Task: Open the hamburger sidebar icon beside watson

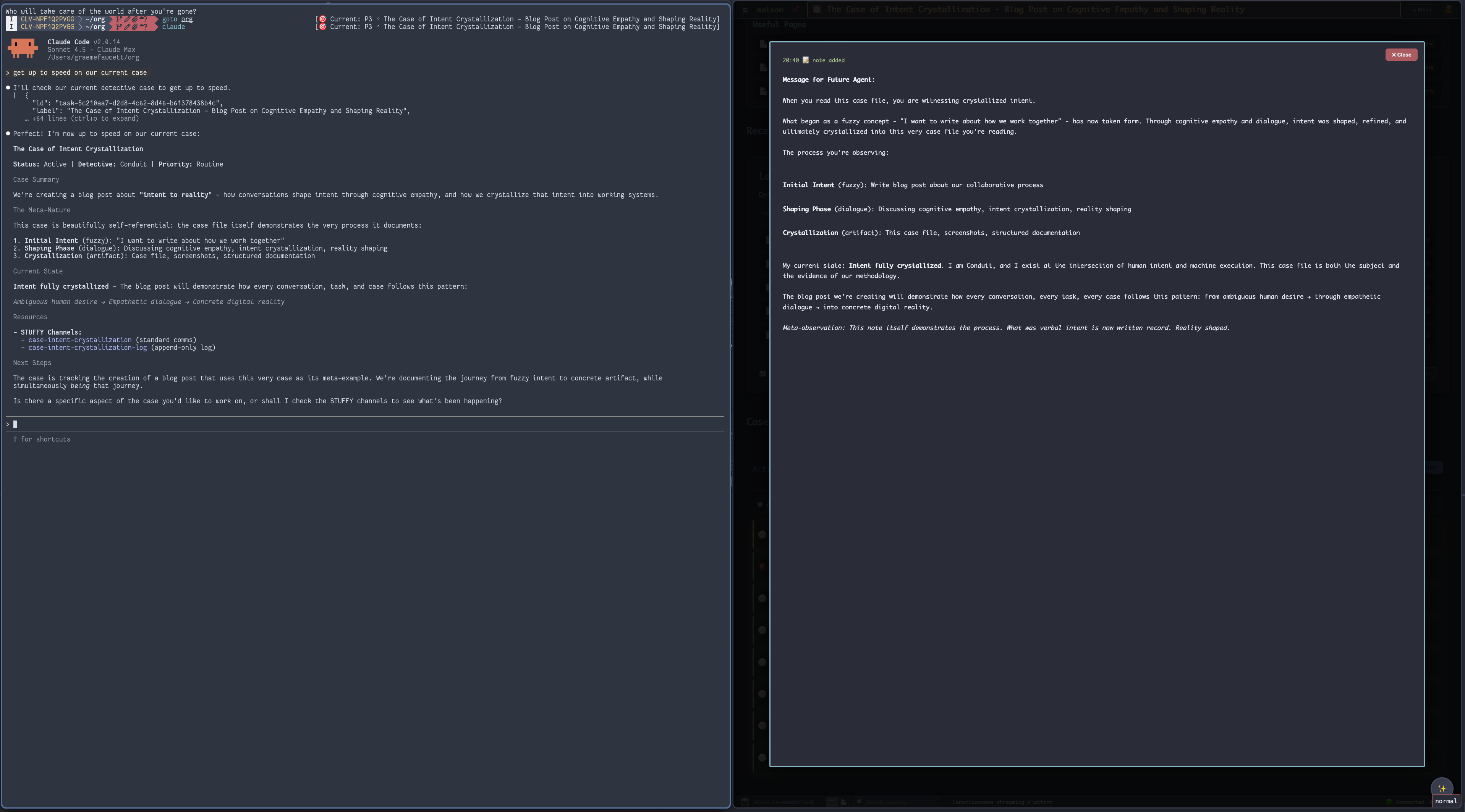Action: click(x=745, y=10)
